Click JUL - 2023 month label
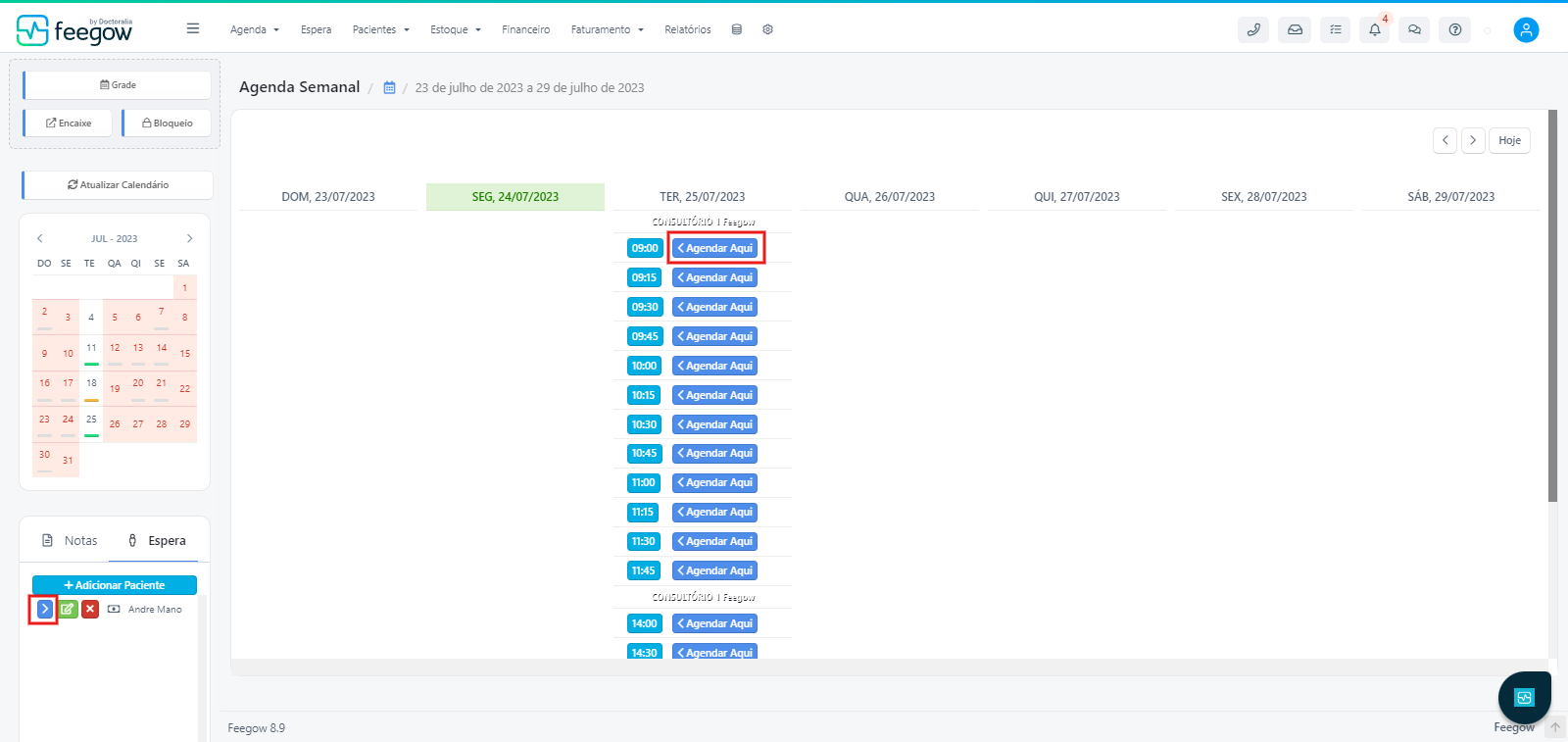The height and width of the screenshot is (742, 1568). 115,238
